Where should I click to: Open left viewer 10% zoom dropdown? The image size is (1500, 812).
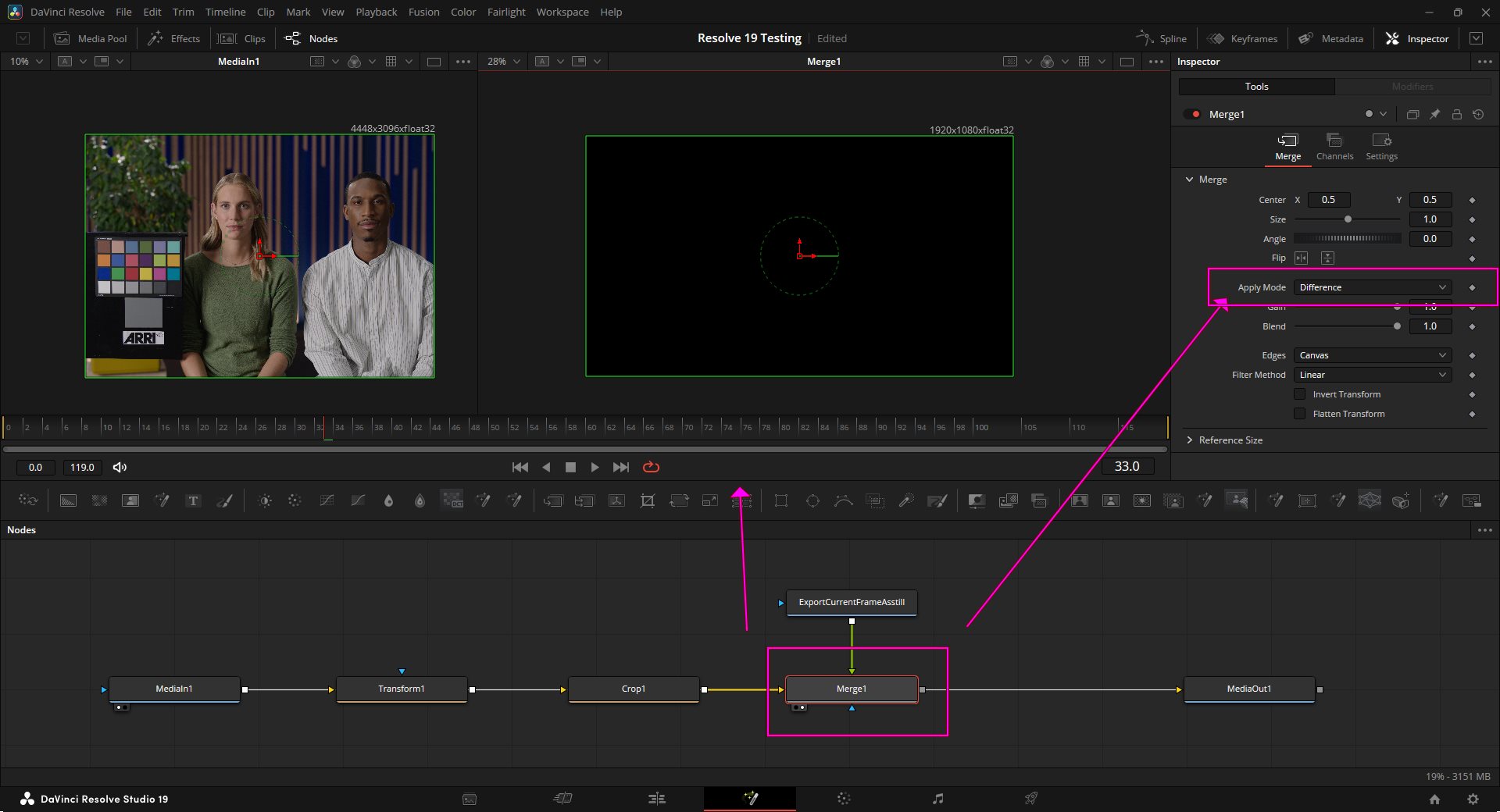pos(27,62)
